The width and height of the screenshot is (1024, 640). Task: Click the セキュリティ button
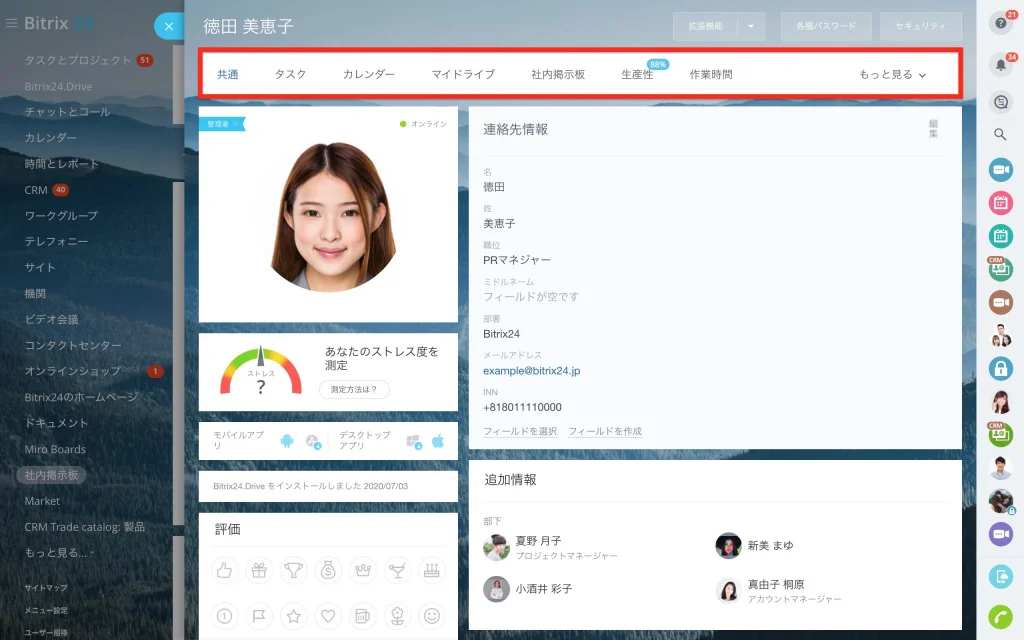point(921,26)
